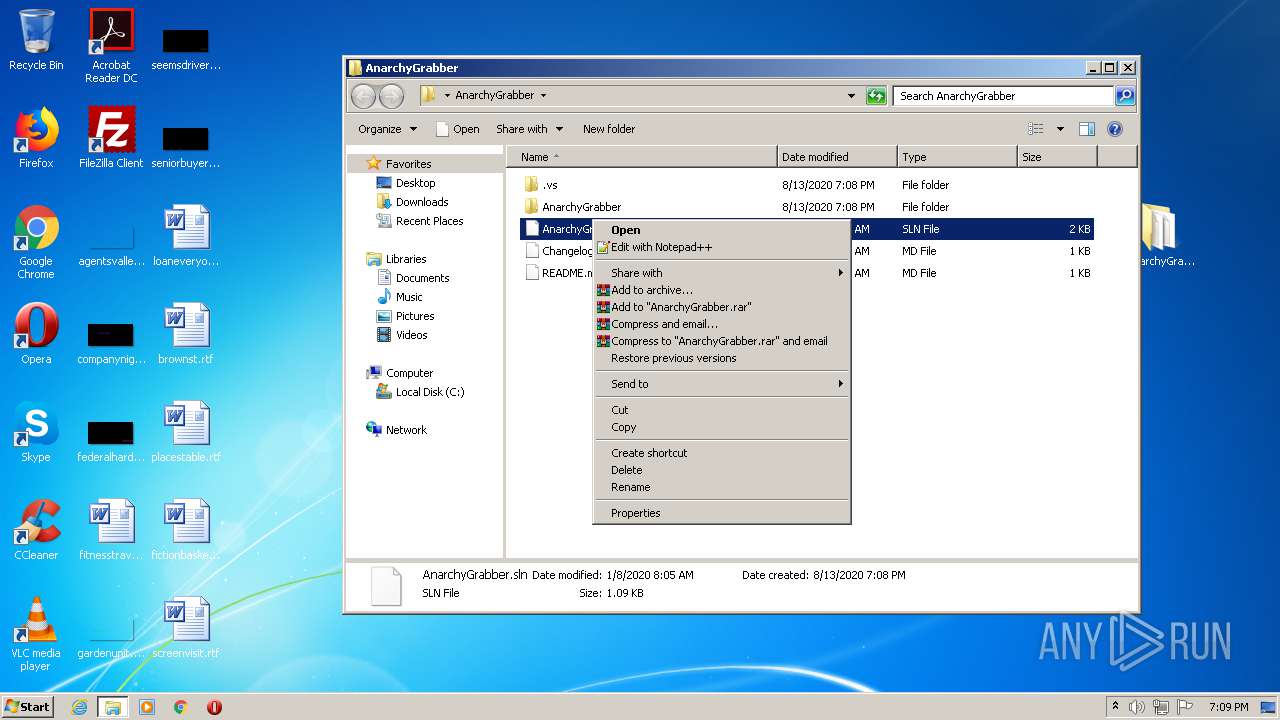
Task: Select Restore previous versions
Action: [x=721, y=358]
